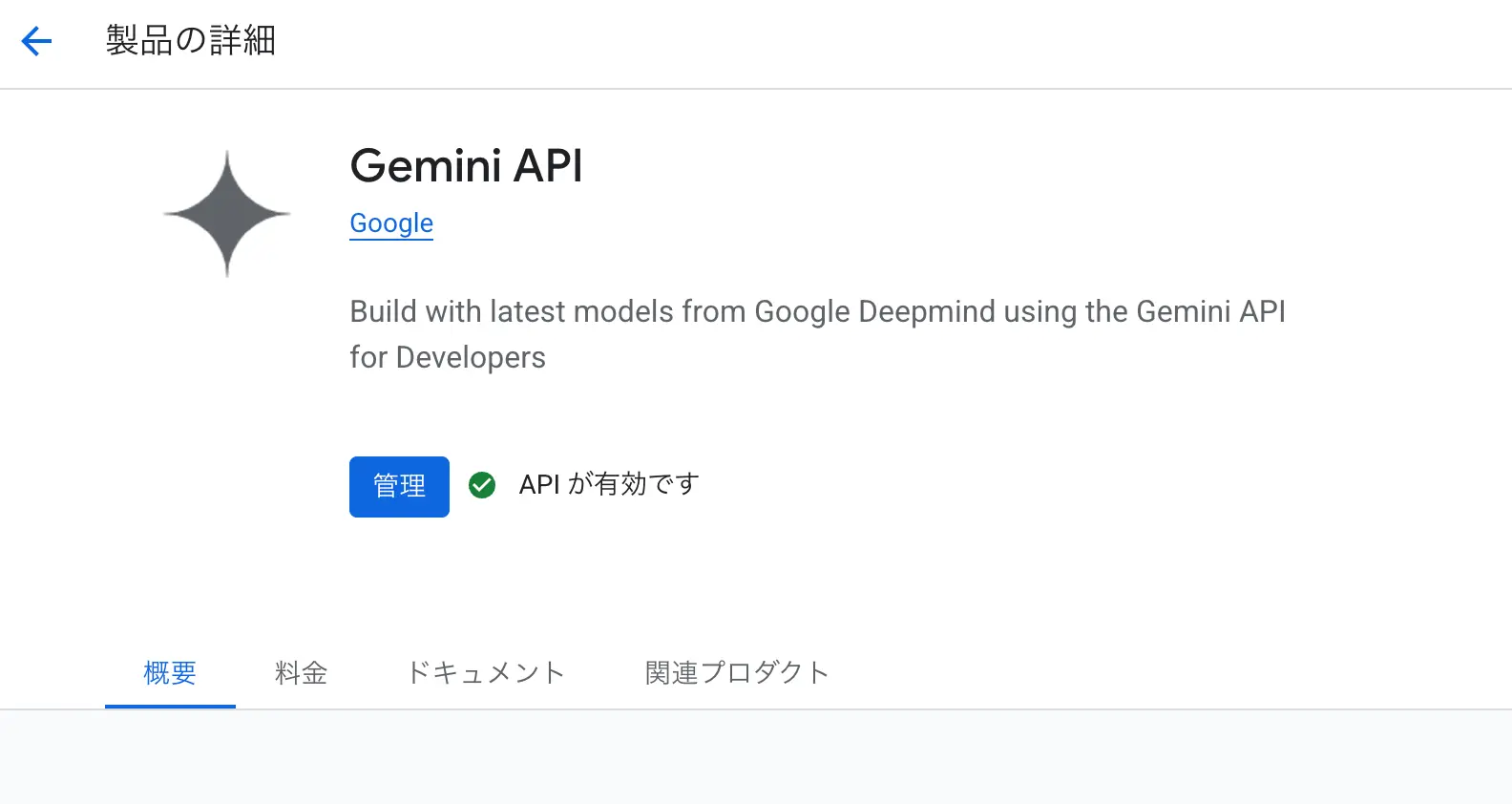Show the 関連プロダクト tab
Screen dimensions: 1512x804
click(x=737, y=673)
